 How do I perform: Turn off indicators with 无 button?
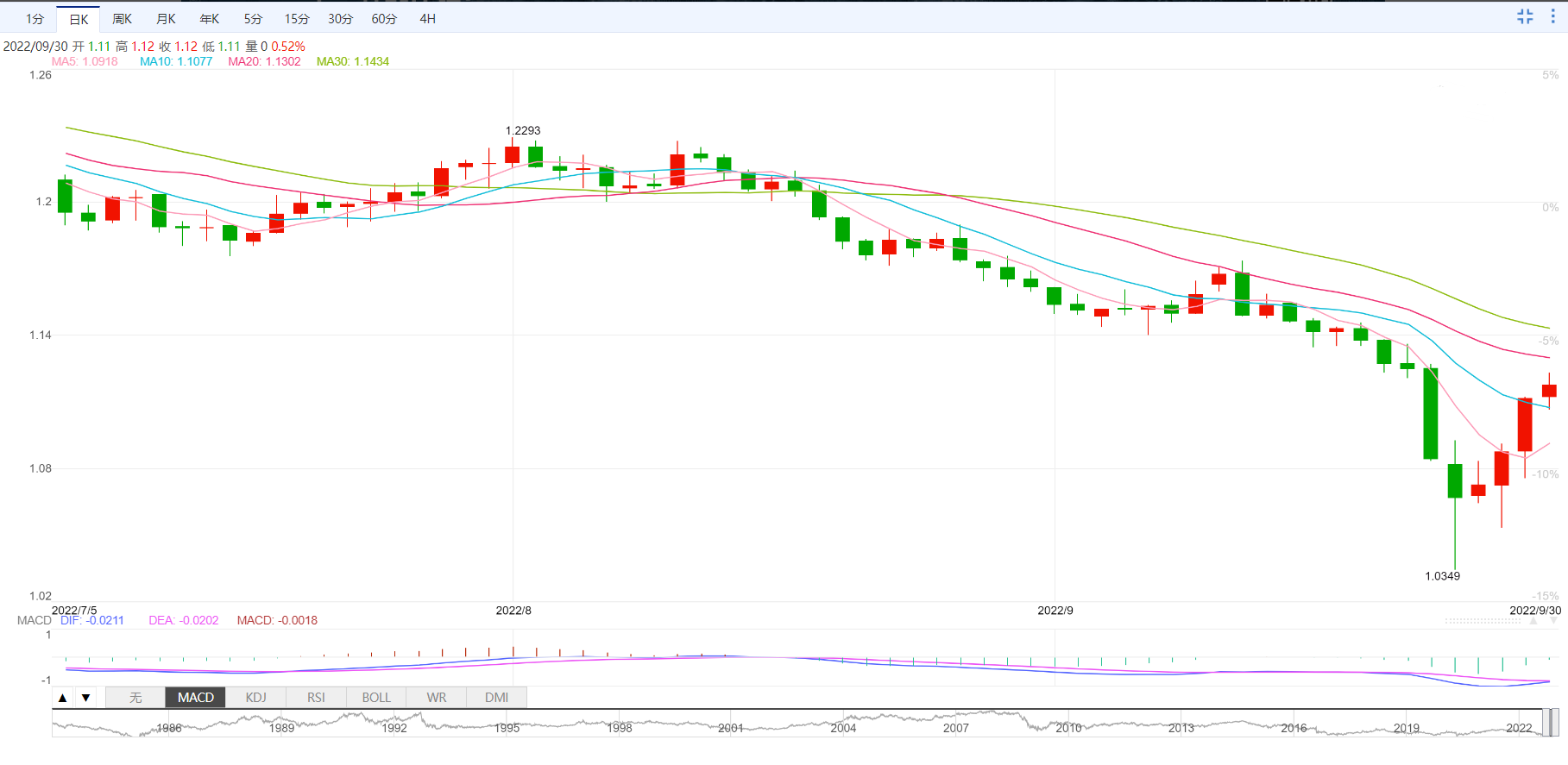(135, 698)
